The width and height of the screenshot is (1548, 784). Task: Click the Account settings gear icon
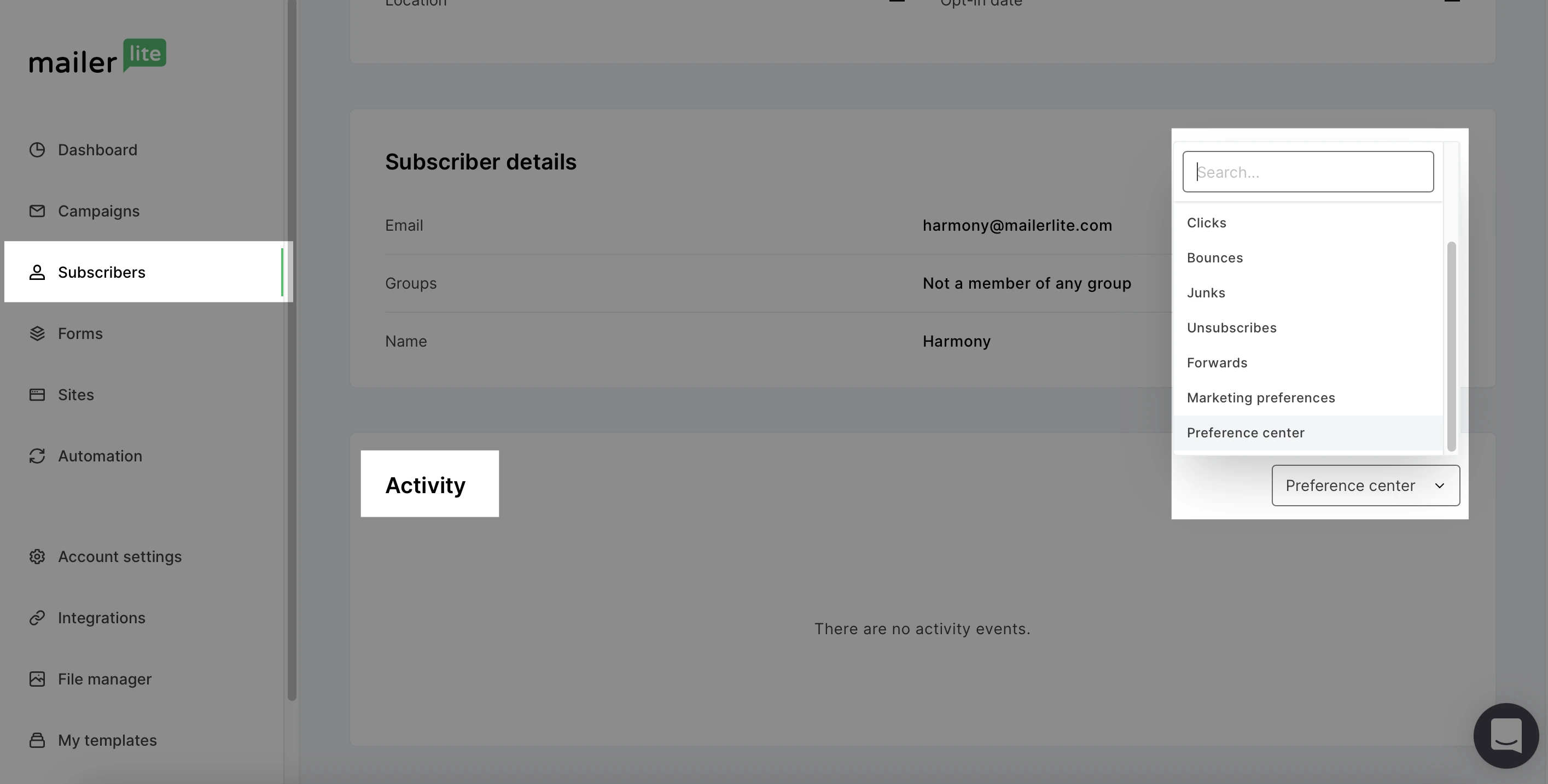click(x=37, y=557)
